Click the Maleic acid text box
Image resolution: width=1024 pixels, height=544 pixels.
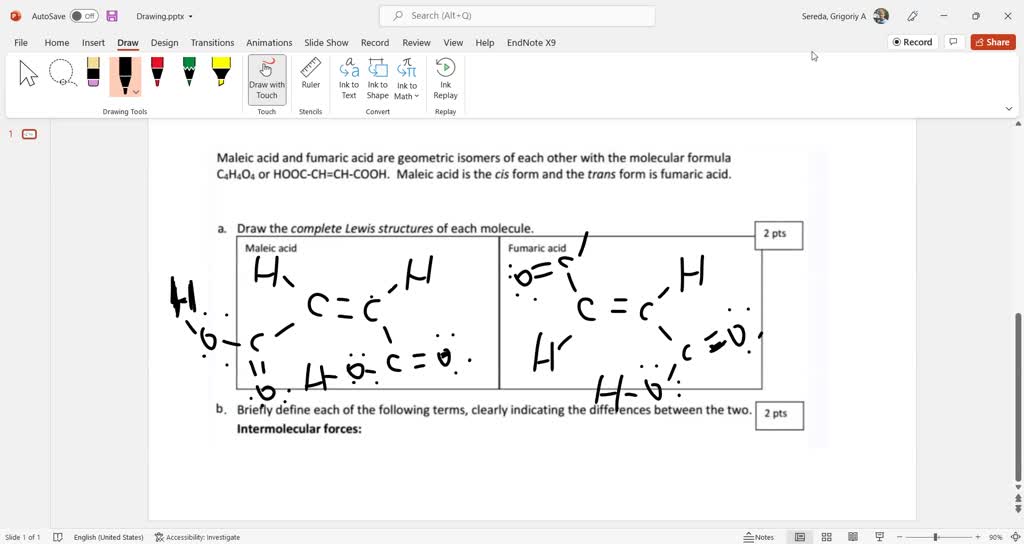click(x=368, y=312)
